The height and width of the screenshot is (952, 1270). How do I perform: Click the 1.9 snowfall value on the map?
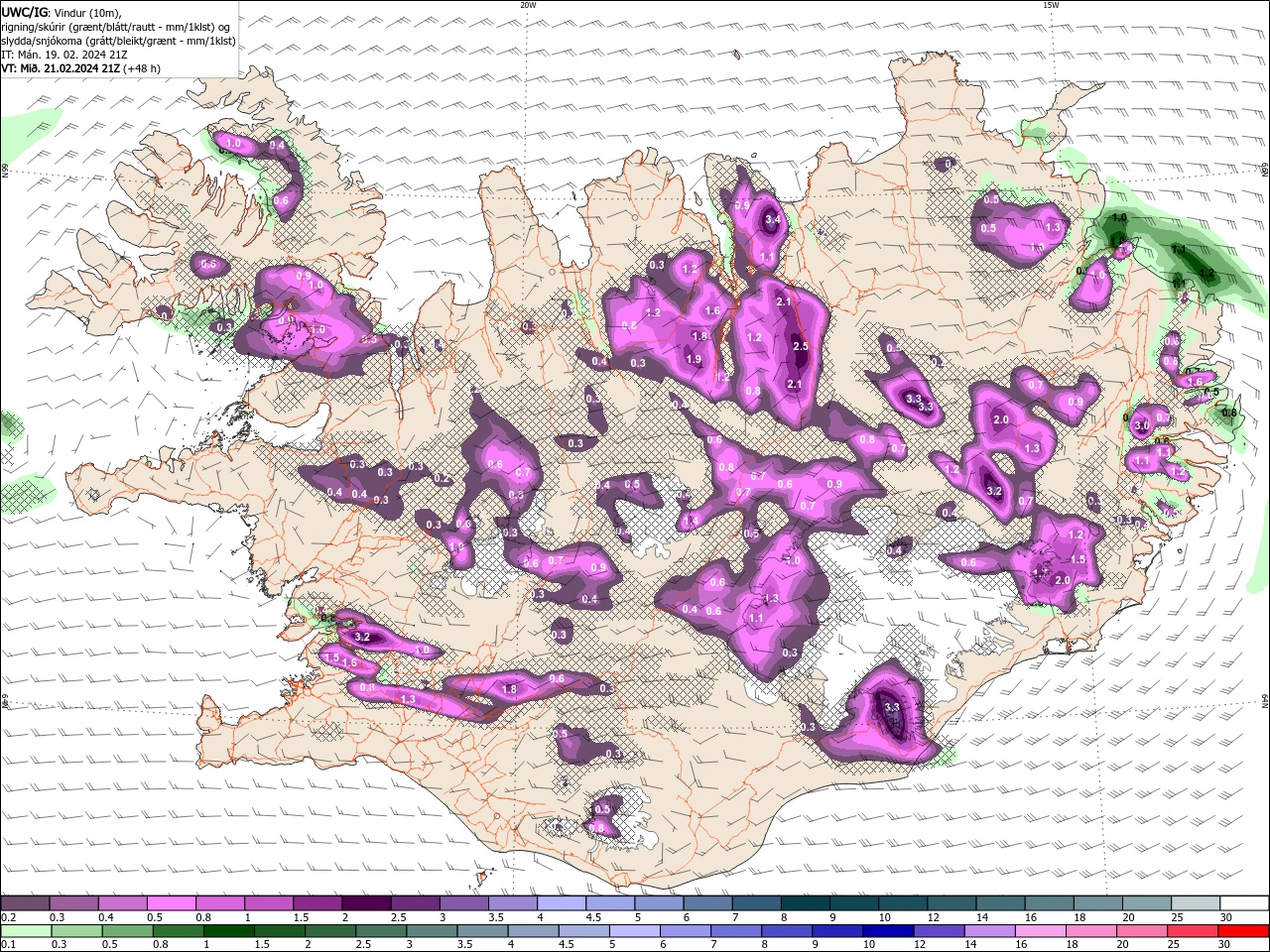[x=694, y=359]
